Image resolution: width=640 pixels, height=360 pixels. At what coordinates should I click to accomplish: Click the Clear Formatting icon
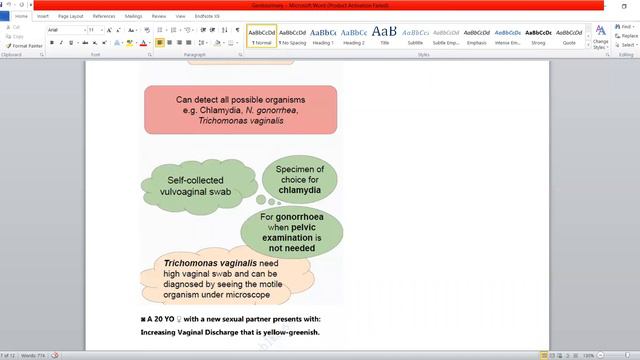(x=147, y=30)
